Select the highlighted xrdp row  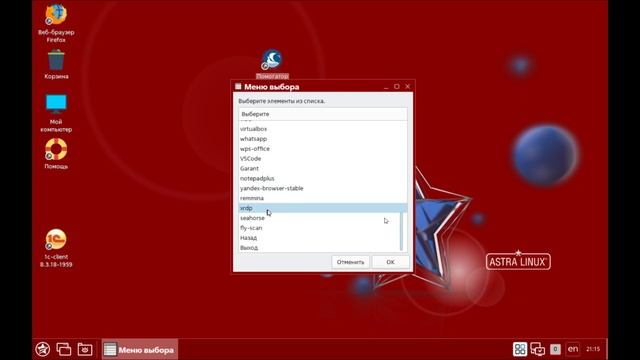(322, 208)
